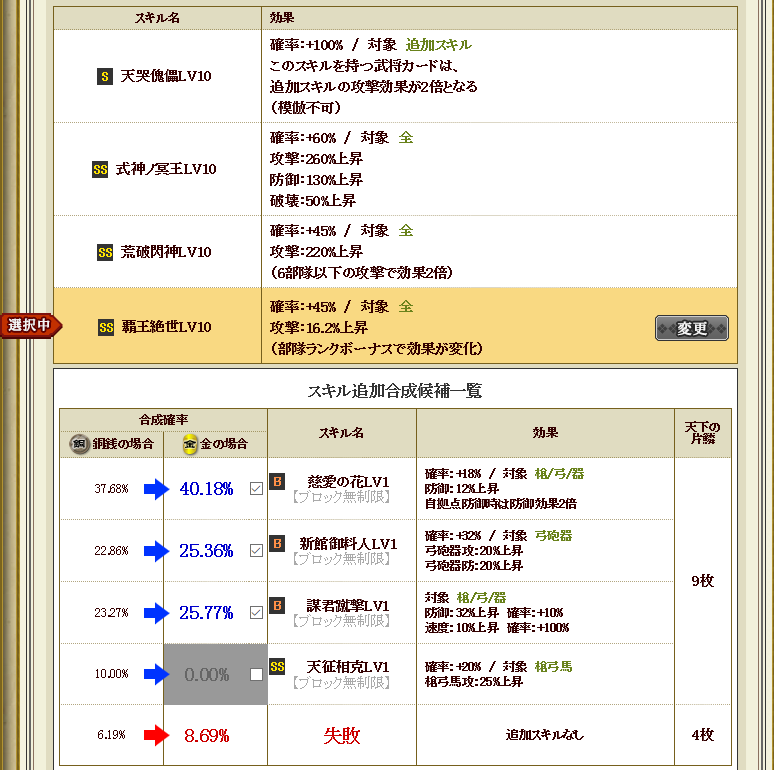Screen dimensions: 774x770
Task: Click the greyed 0.00% probability value
Action: click(x=206, y=674)
